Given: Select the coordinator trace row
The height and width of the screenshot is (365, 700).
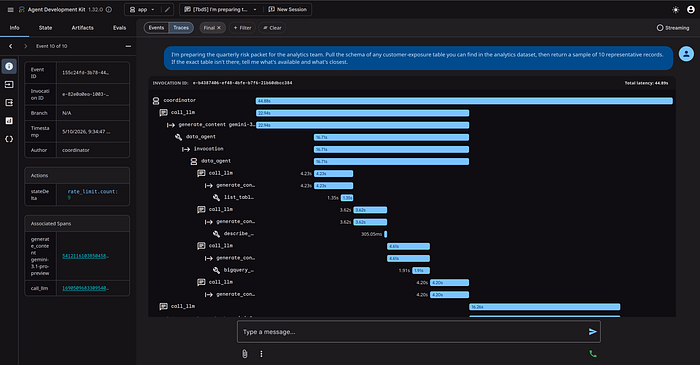Looking at the screenshot, I should click(x=412, y=101).
